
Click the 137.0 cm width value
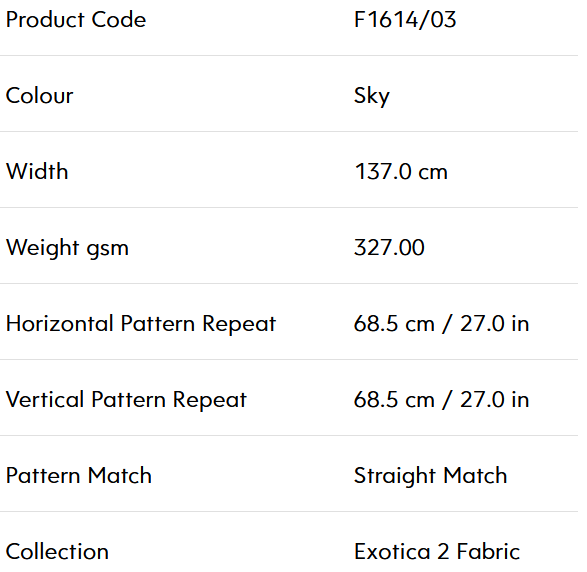tap(401, 172)
